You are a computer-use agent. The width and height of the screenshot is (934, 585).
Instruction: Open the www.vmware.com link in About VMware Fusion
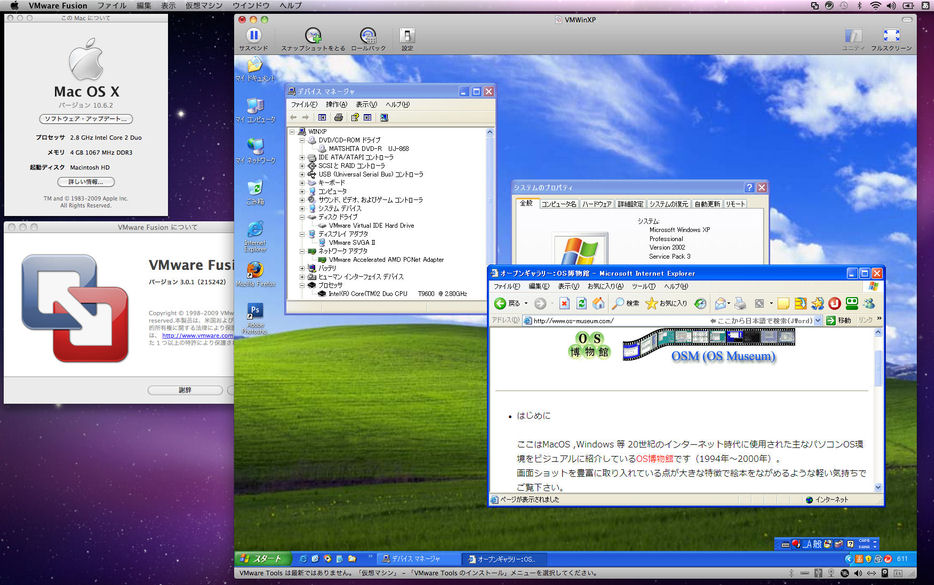click(x=198, y=336)
